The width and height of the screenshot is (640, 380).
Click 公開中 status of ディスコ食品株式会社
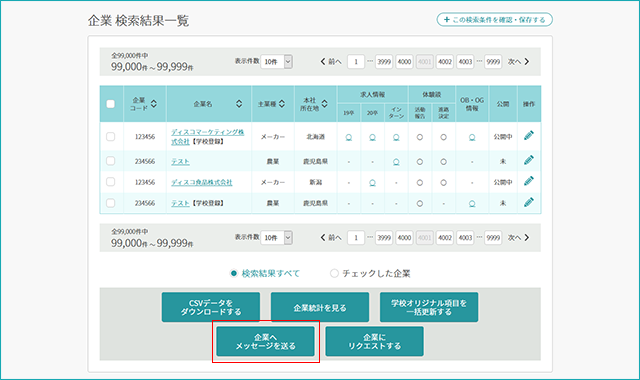point(503,182)
